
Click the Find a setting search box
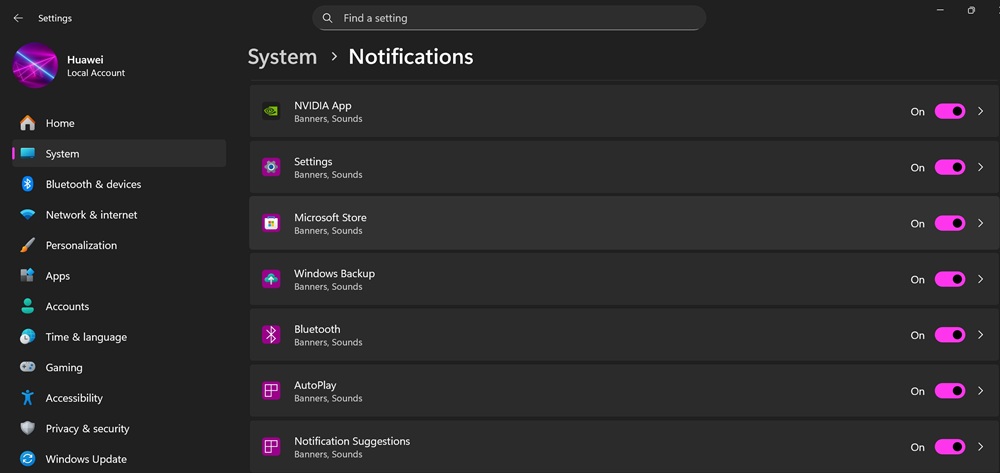pyautogui.click(x=509, y=18)
